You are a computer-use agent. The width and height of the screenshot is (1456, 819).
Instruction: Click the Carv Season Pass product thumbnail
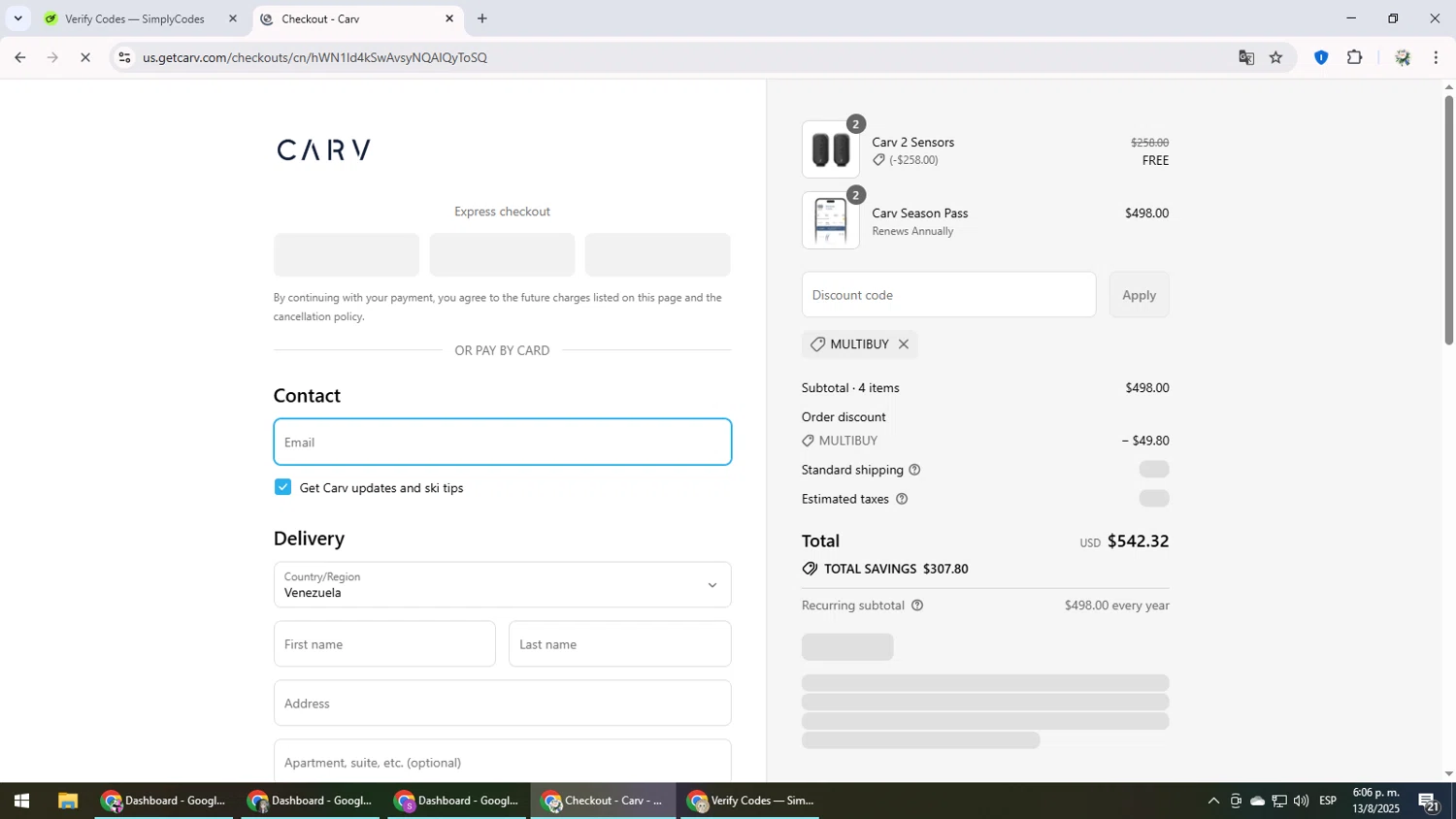coord(831,220)
